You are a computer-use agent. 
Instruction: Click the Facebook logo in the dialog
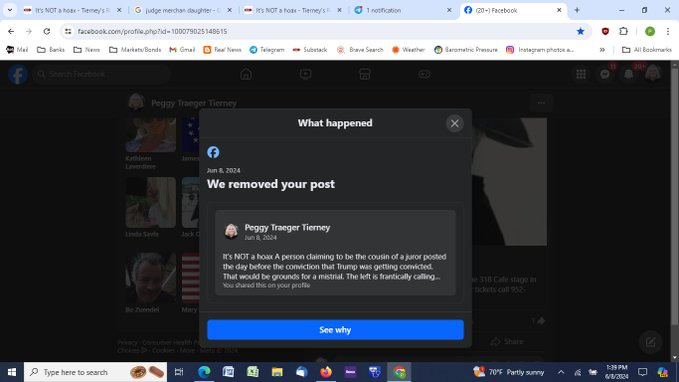click(213, 152)
